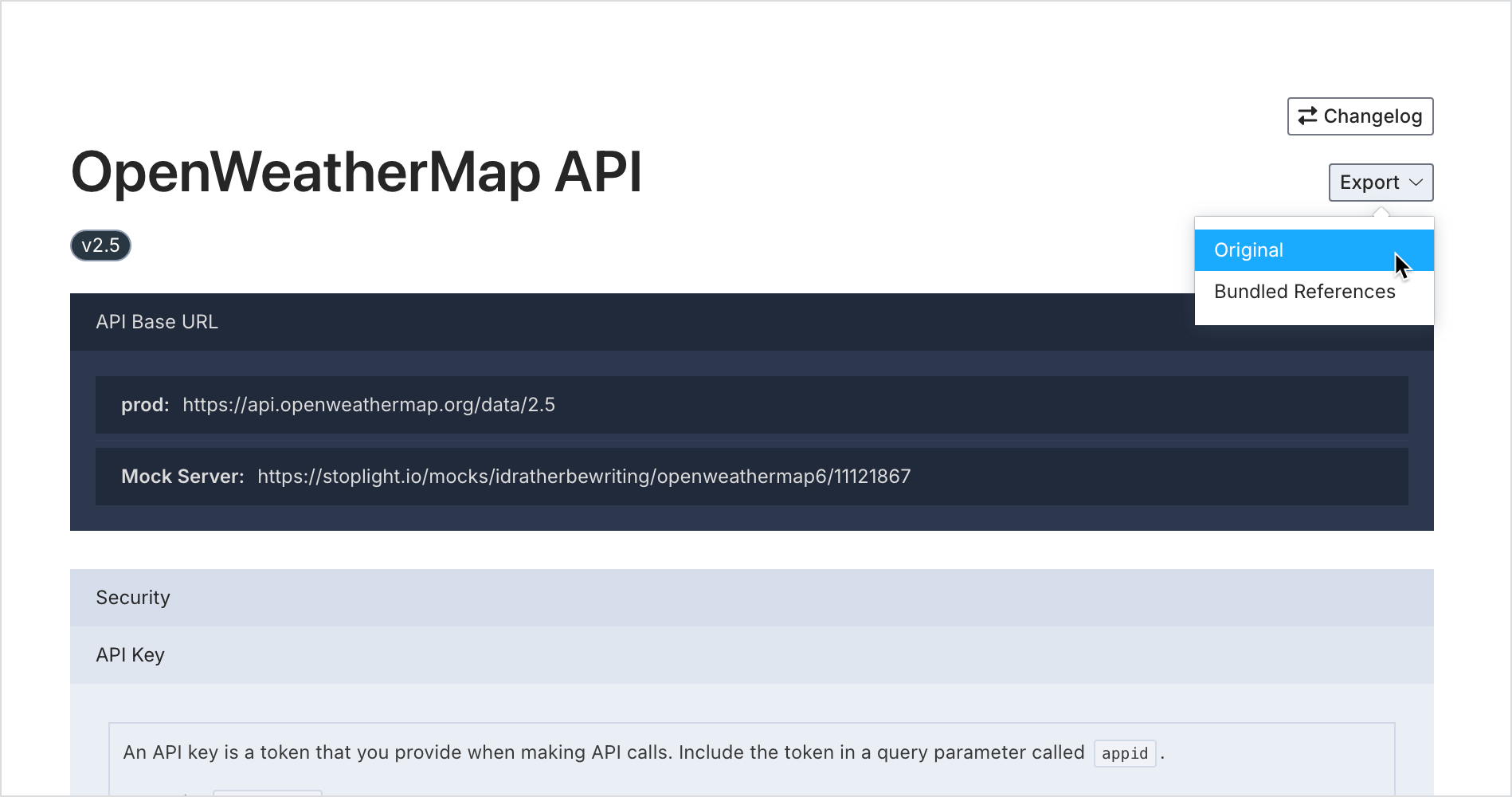Screen dimensions: 1512x797
Task: Click the prod: server label
Action: (145, 405)
